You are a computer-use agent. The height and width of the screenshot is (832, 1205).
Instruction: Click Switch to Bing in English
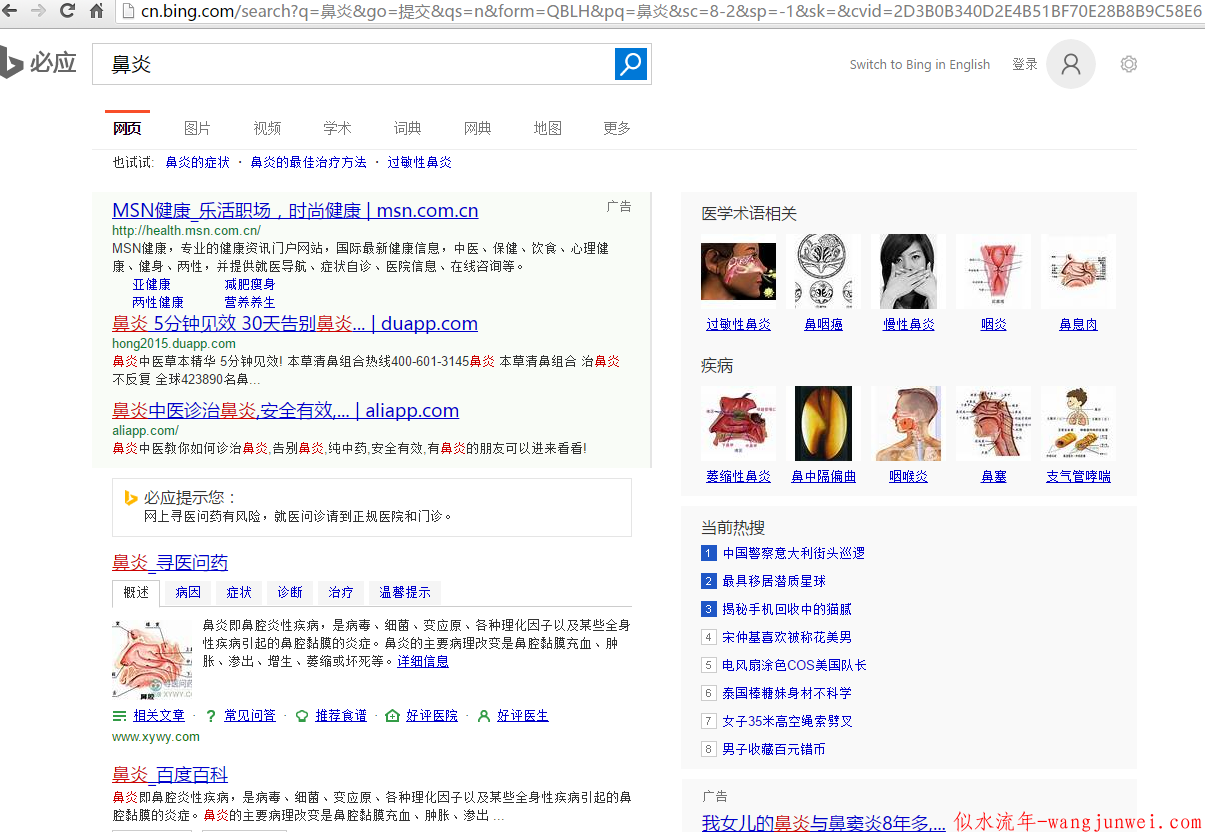pyautogui.click(x=920, y=65)
